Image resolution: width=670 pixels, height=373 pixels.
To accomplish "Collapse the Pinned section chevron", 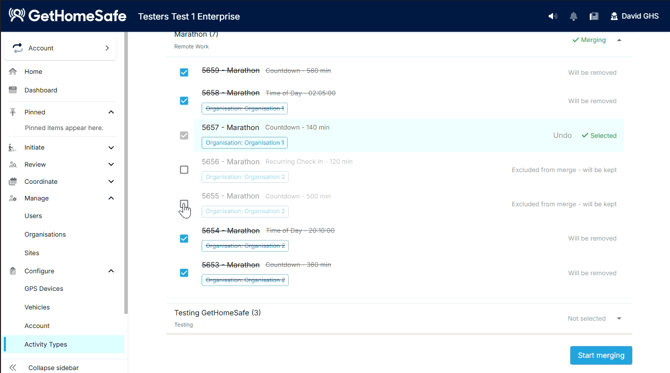I will pyautogui.click(x=111, y=112).
